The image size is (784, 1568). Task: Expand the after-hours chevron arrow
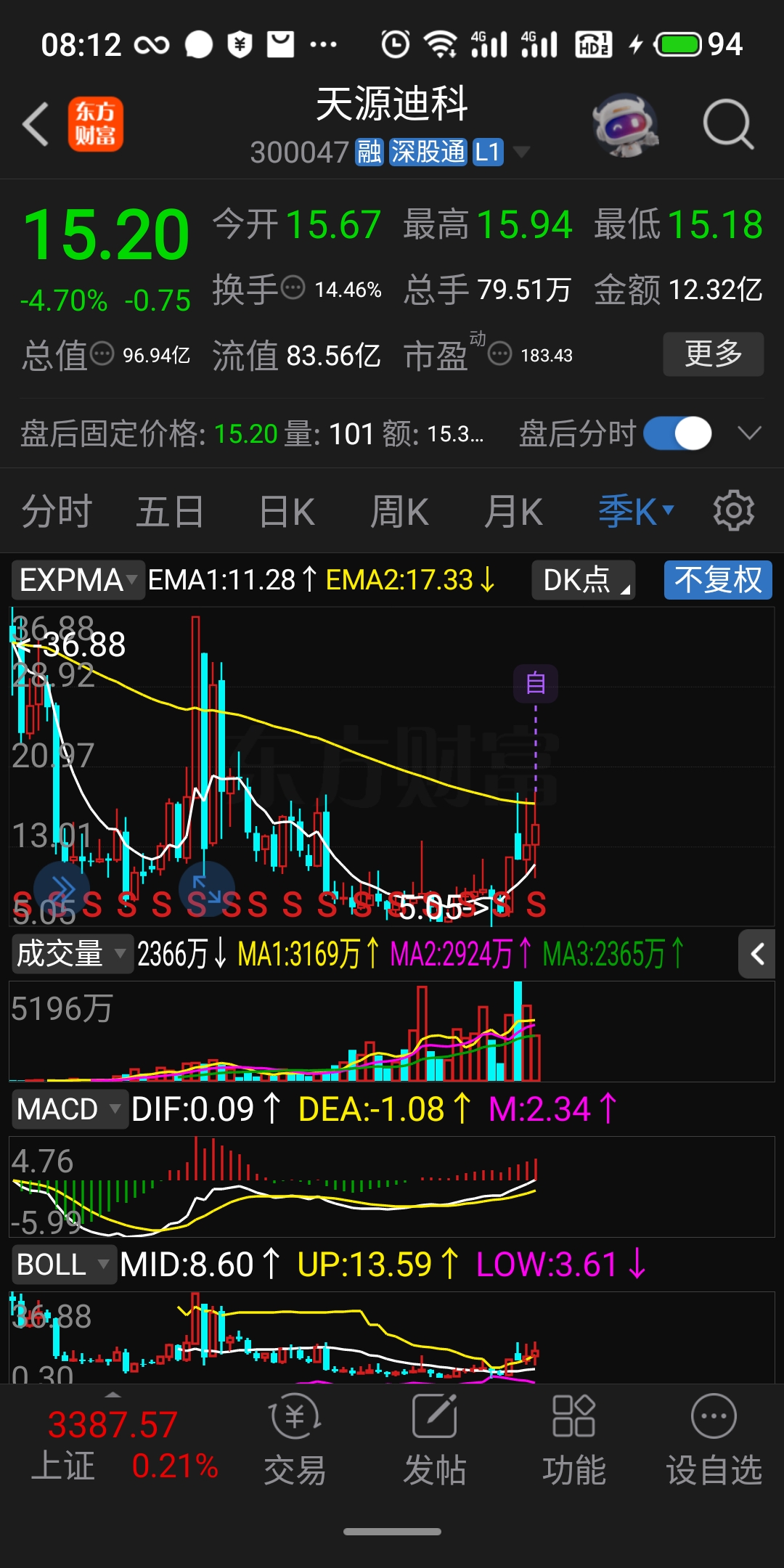[x=749, y=433]
